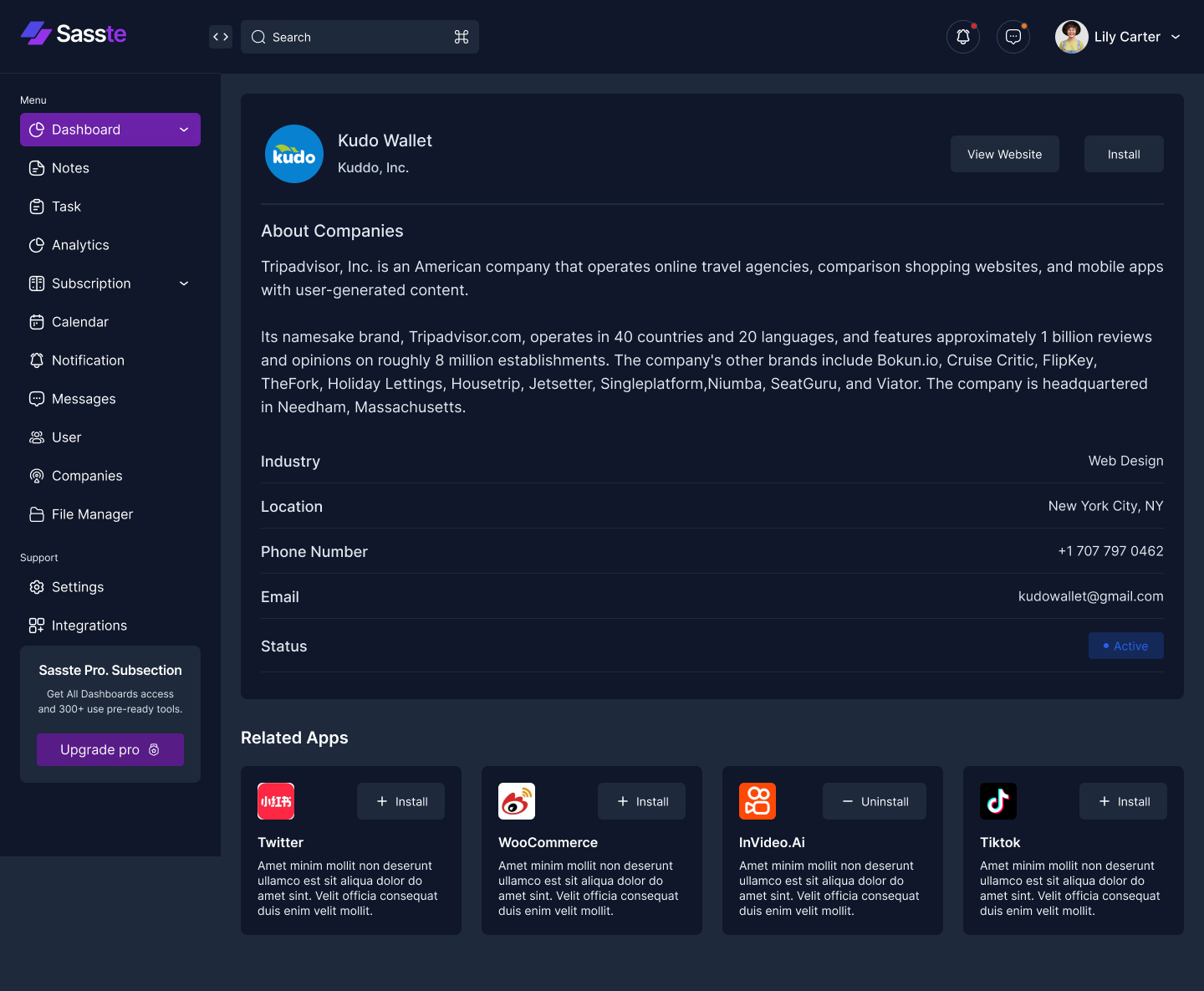
Task: Click the Upgrade pro button
Action: [110, 749]
